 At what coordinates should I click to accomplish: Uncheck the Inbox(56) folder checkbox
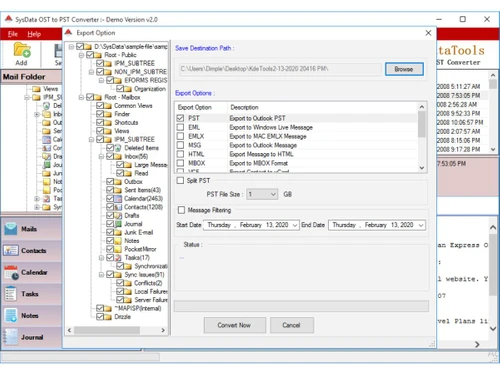(x=110, y=156)
